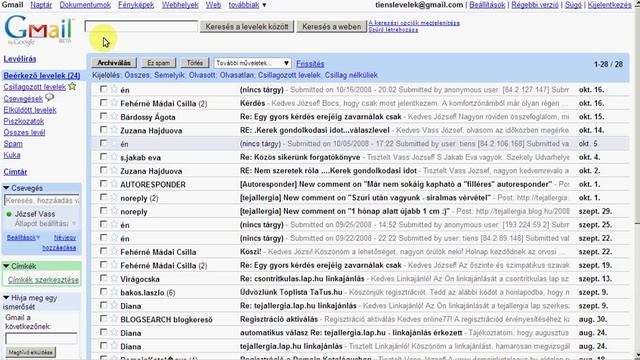640x360 pixels.
Task: Open the További műveletek dropdown
Action: click(x=253, y=63)
